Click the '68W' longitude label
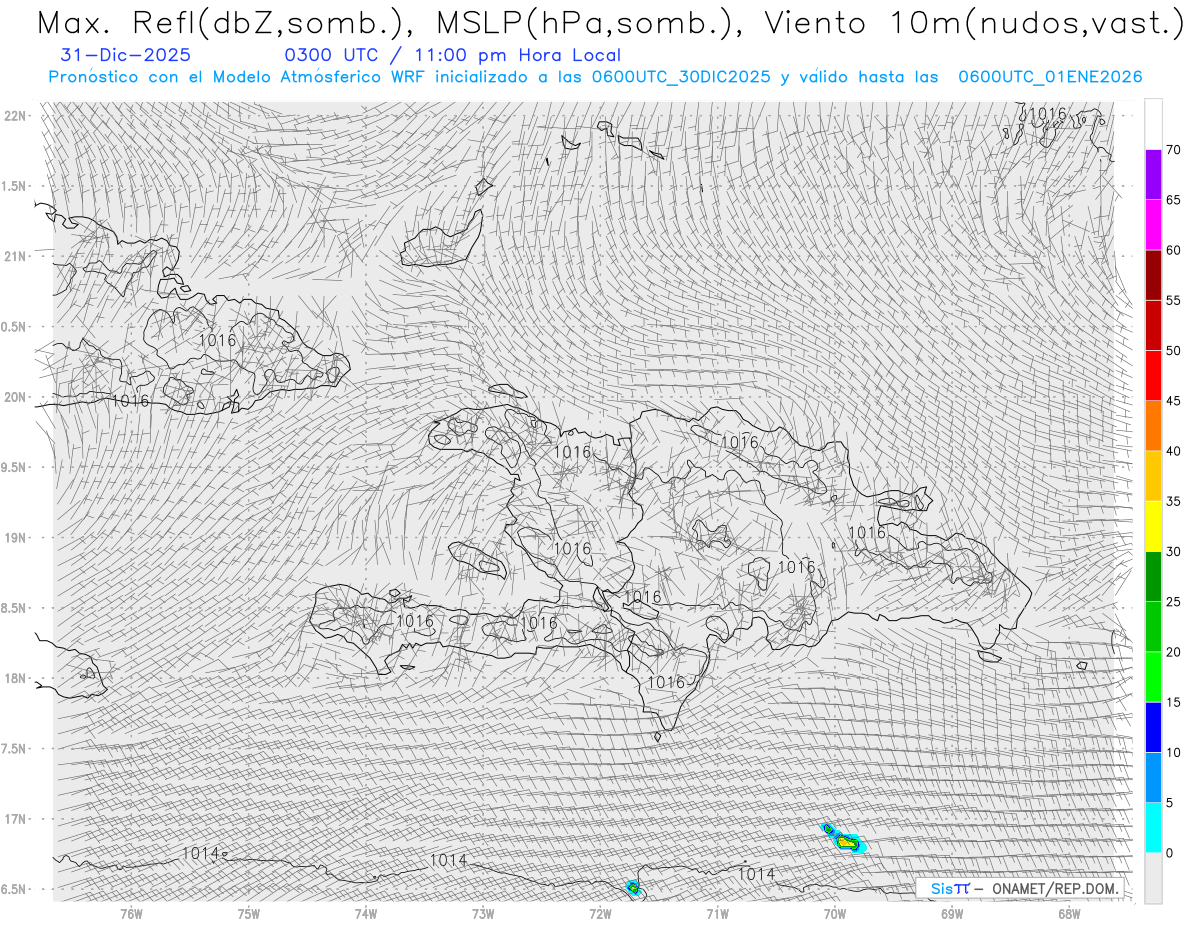Image resolution: width=1200 pixels, height=927 pixels. (1069, 913)
